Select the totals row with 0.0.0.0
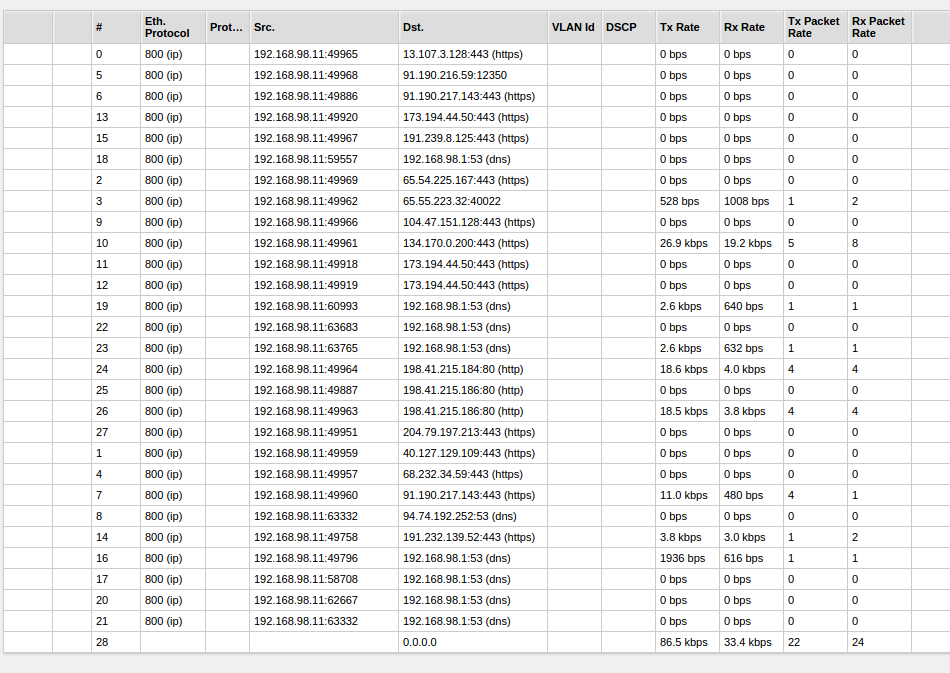Viewport: 950px width, 673px height. coord(475,642)
